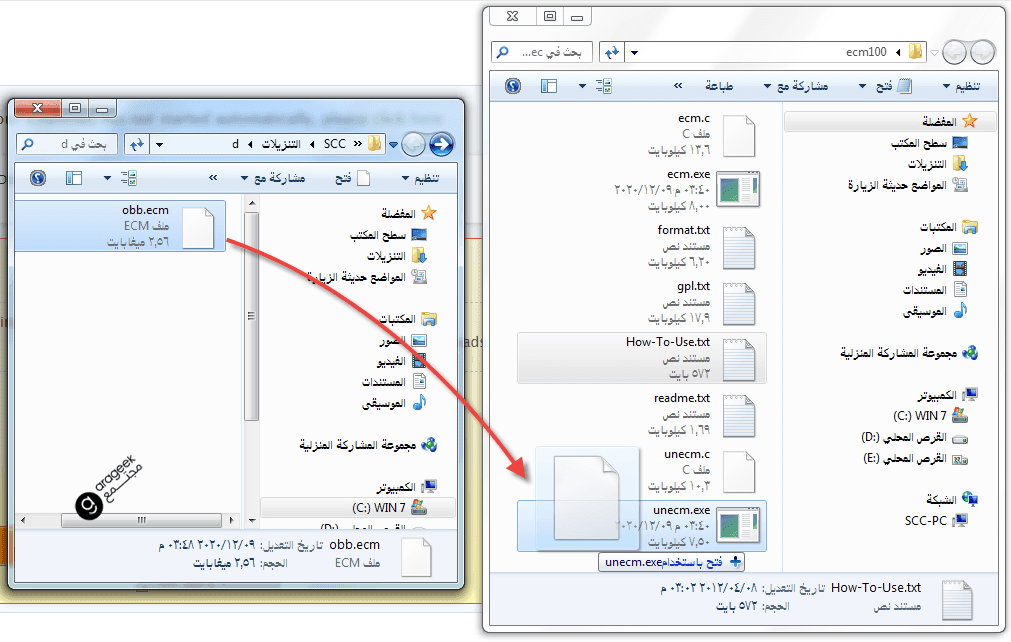Toggle preview pane icon in ecm100 window

[x=549, y=86]
